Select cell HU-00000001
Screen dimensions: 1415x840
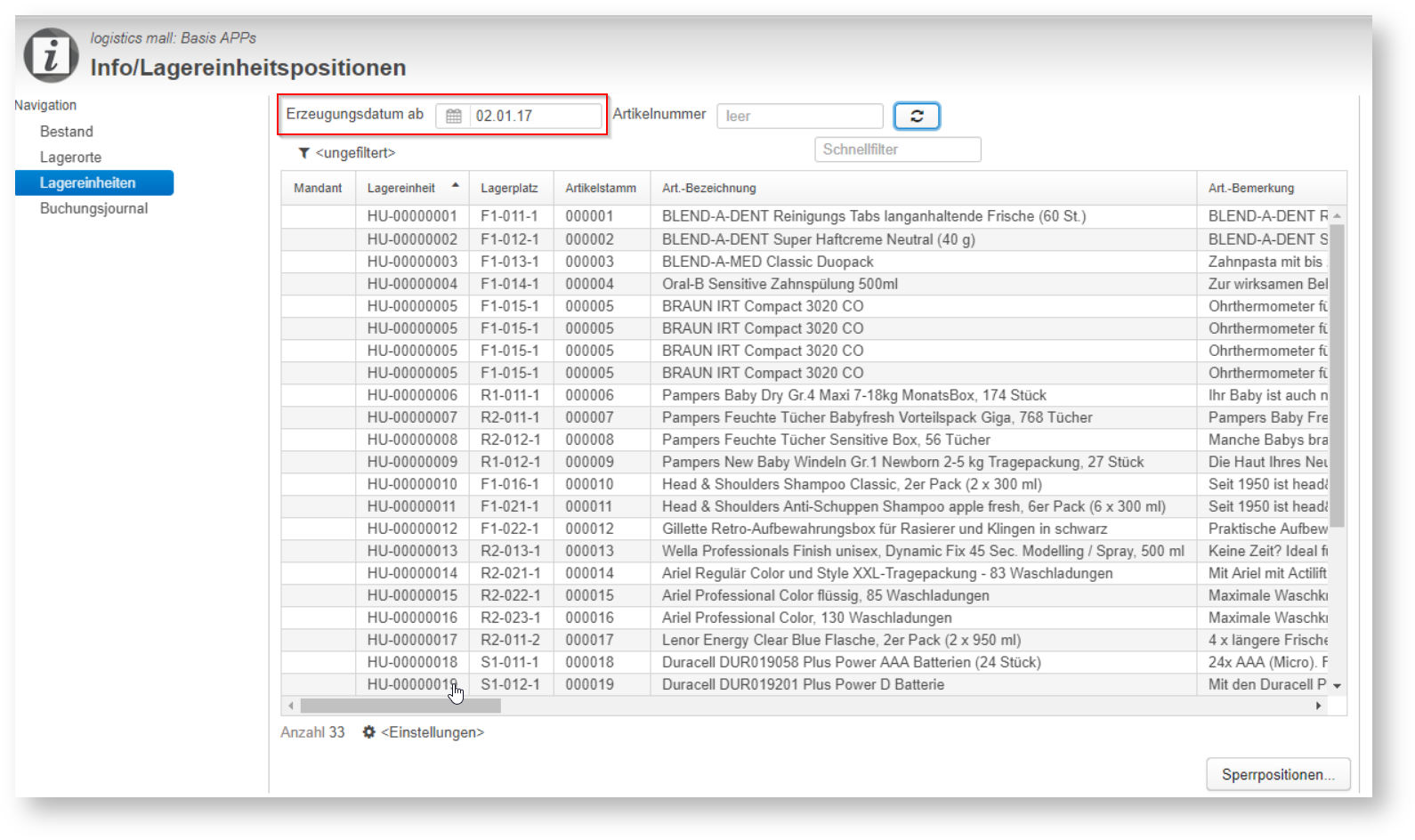pos(412,216)
